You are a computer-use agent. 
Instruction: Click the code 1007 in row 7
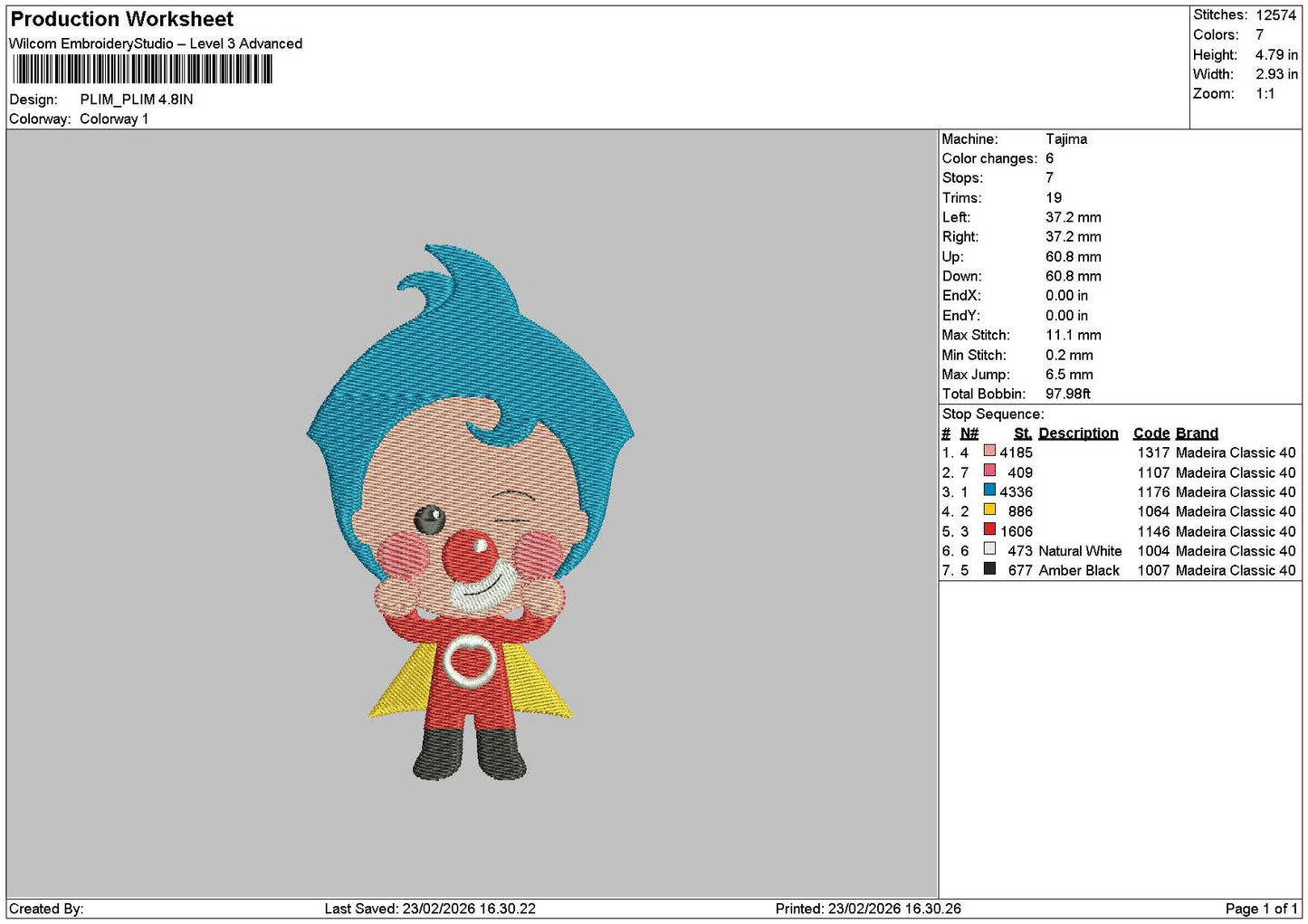coord(1154,570)
